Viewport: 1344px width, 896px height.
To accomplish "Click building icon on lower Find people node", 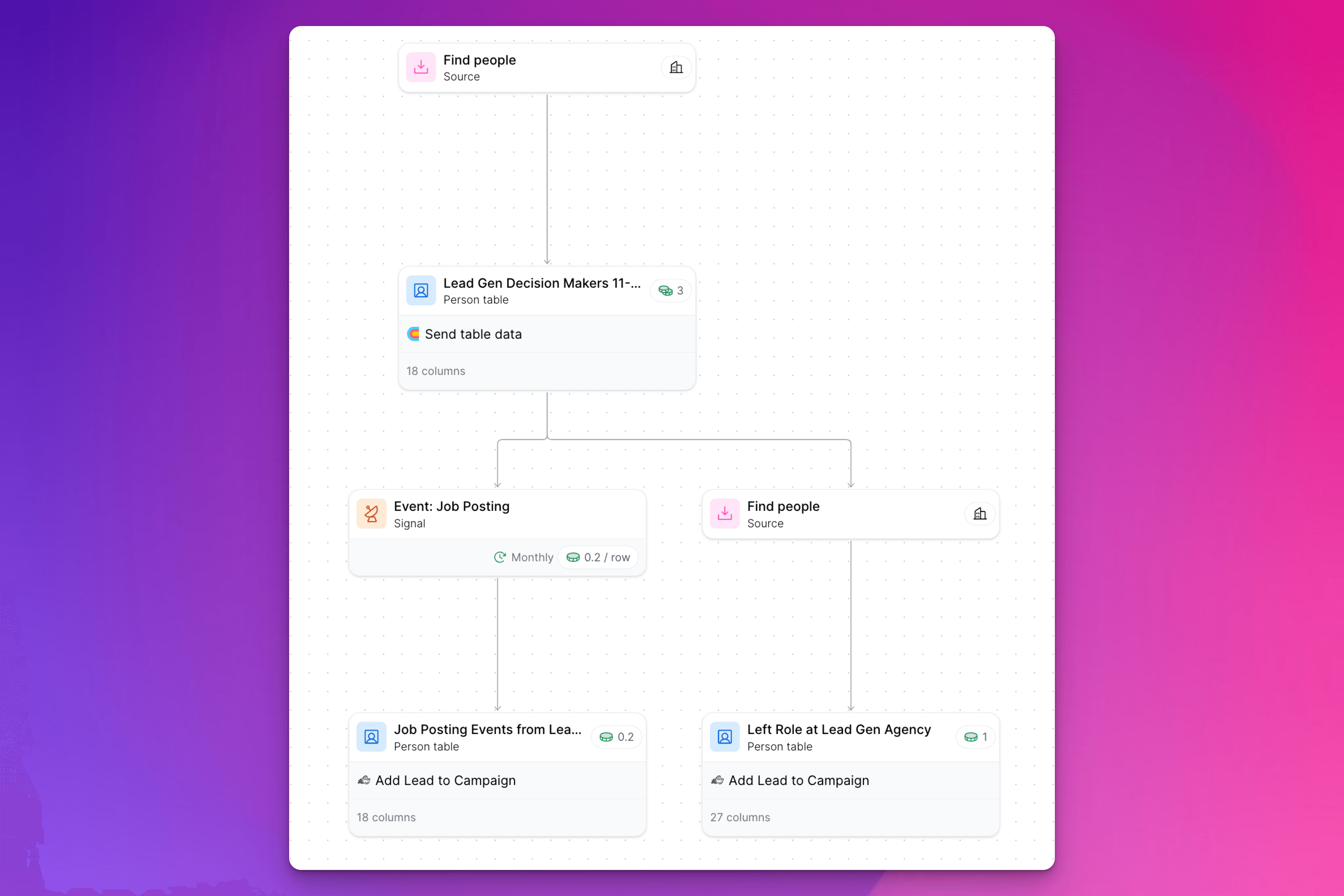I will pyautogui.click(x=980, y=514).
